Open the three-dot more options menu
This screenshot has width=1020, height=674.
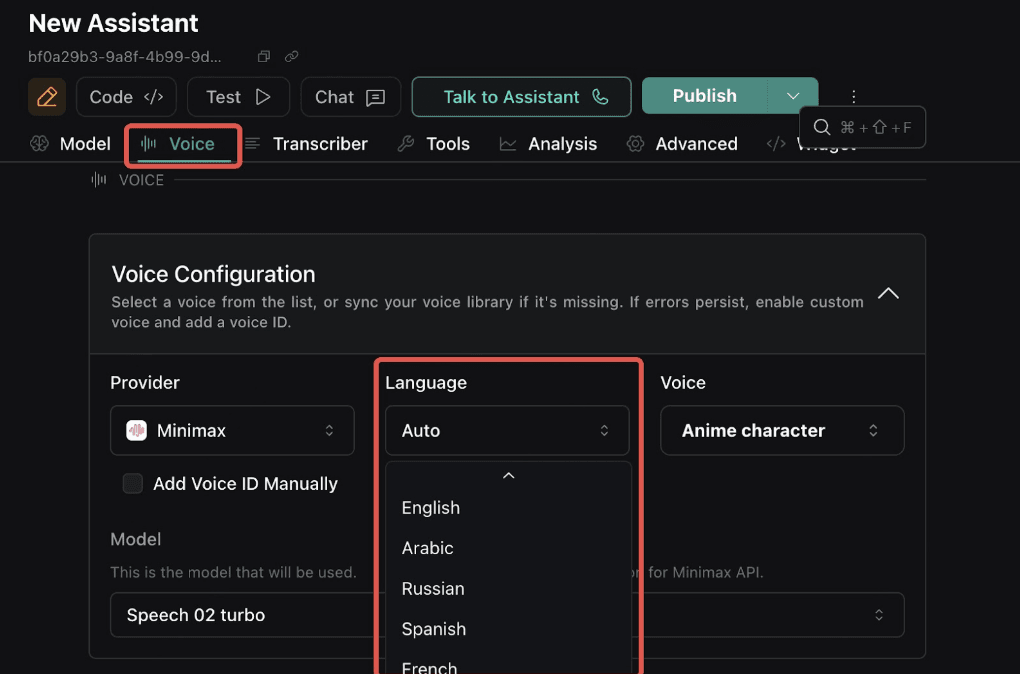point(853,97)
